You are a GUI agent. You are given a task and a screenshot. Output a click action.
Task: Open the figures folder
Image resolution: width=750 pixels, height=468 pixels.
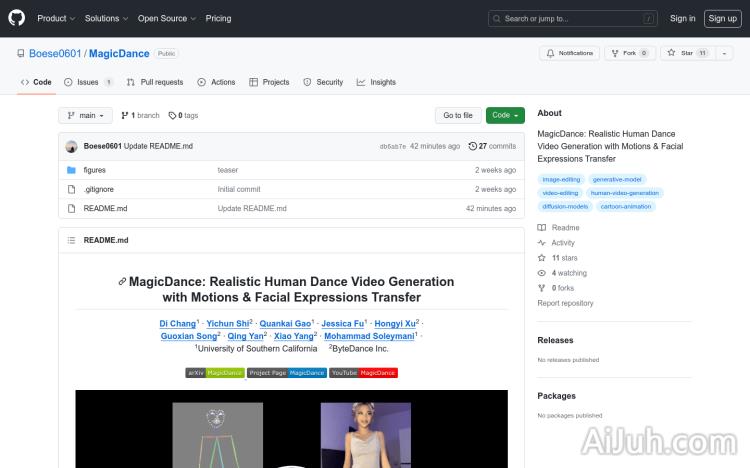point(94,170)
